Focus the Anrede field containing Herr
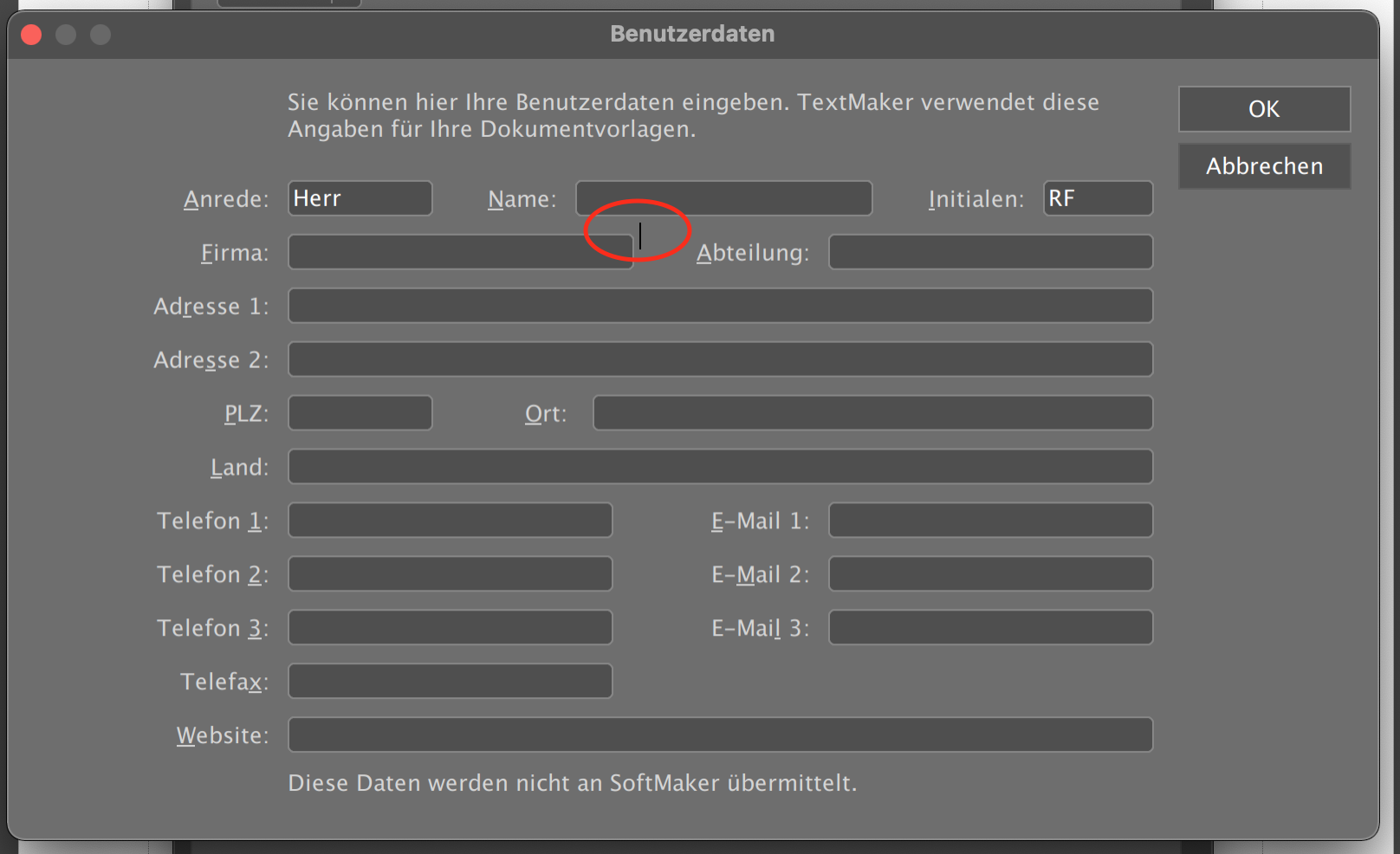This screenshot has width=1400, height=854. coord(360,198)
